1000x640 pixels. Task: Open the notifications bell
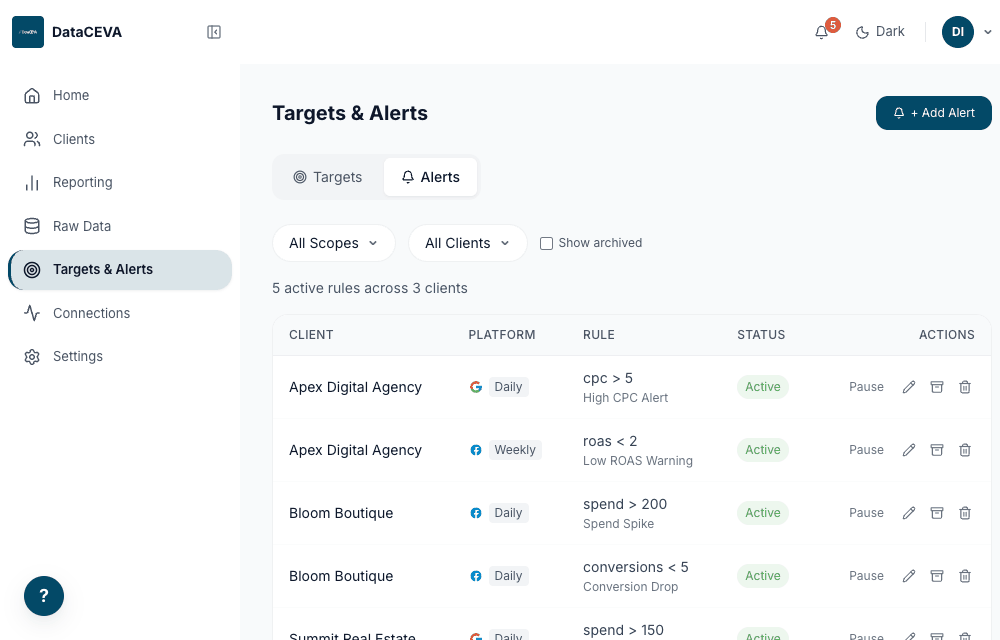pos(821,32)
